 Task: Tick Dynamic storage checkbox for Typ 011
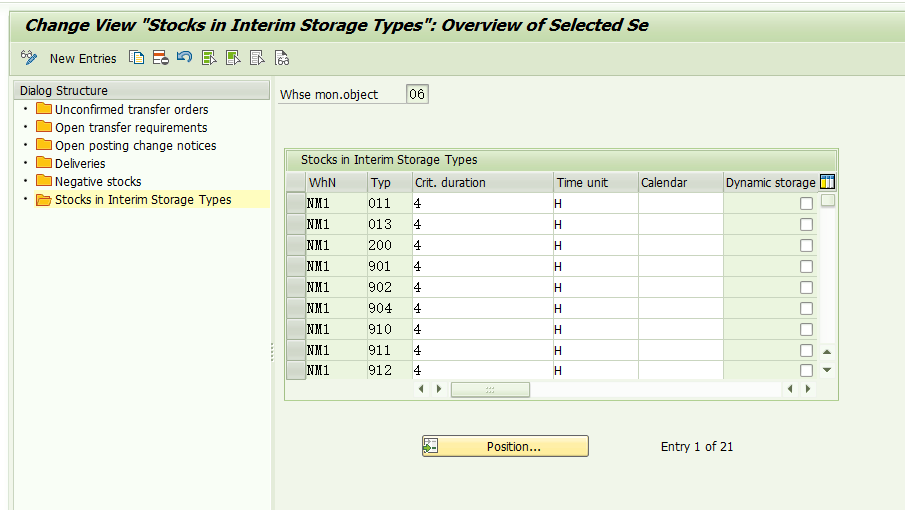point(806,203)
